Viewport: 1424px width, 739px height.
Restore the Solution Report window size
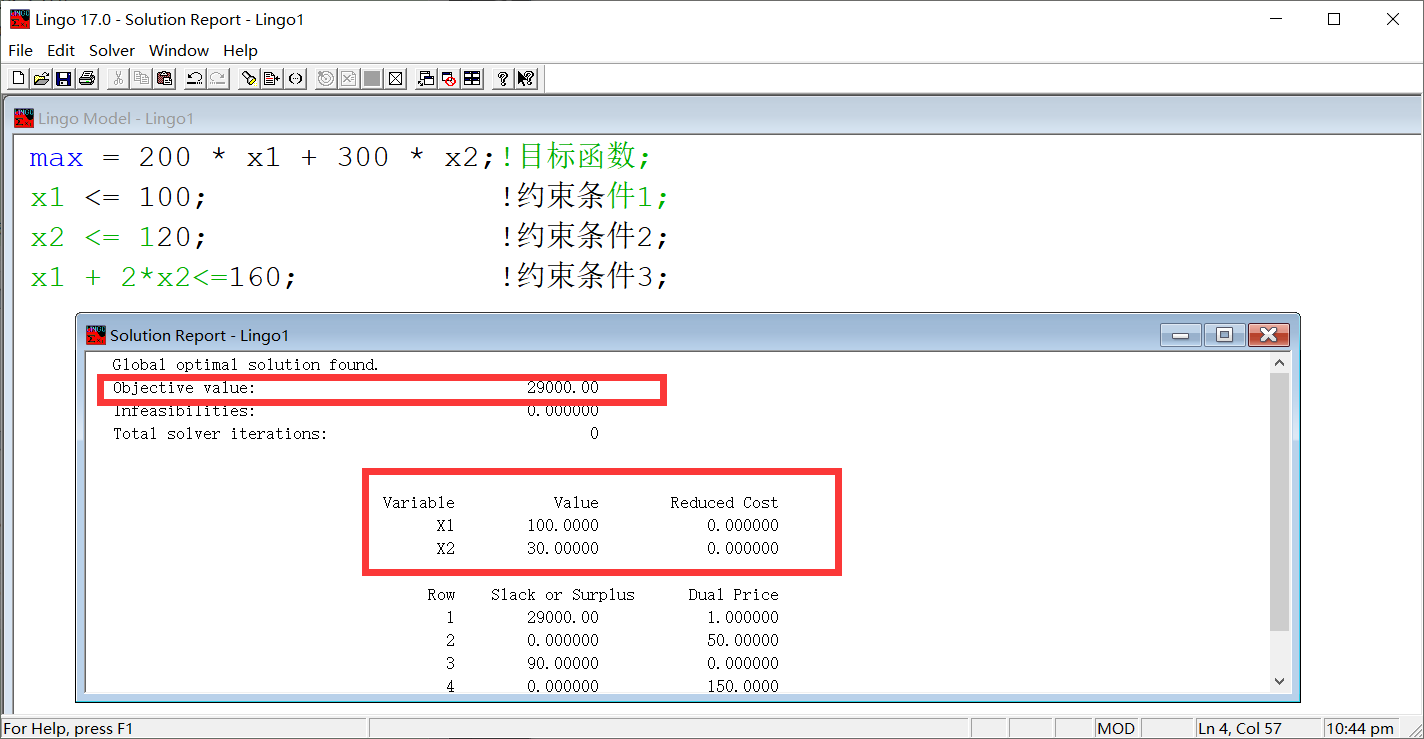[1224, 335]
